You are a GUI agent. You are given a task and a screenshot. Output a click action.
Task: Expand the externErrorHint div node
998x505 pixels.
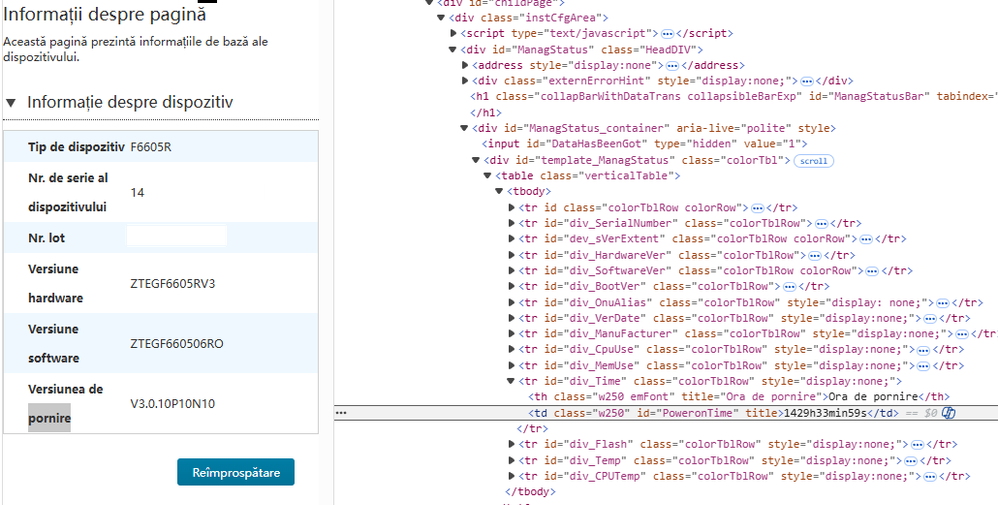coord(465,81)
